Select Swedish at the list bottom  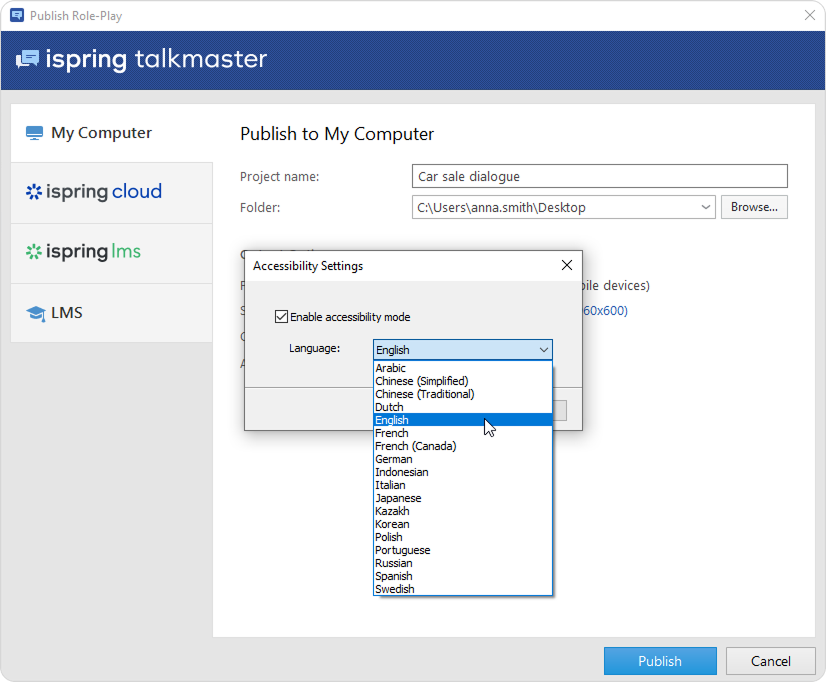394,589
